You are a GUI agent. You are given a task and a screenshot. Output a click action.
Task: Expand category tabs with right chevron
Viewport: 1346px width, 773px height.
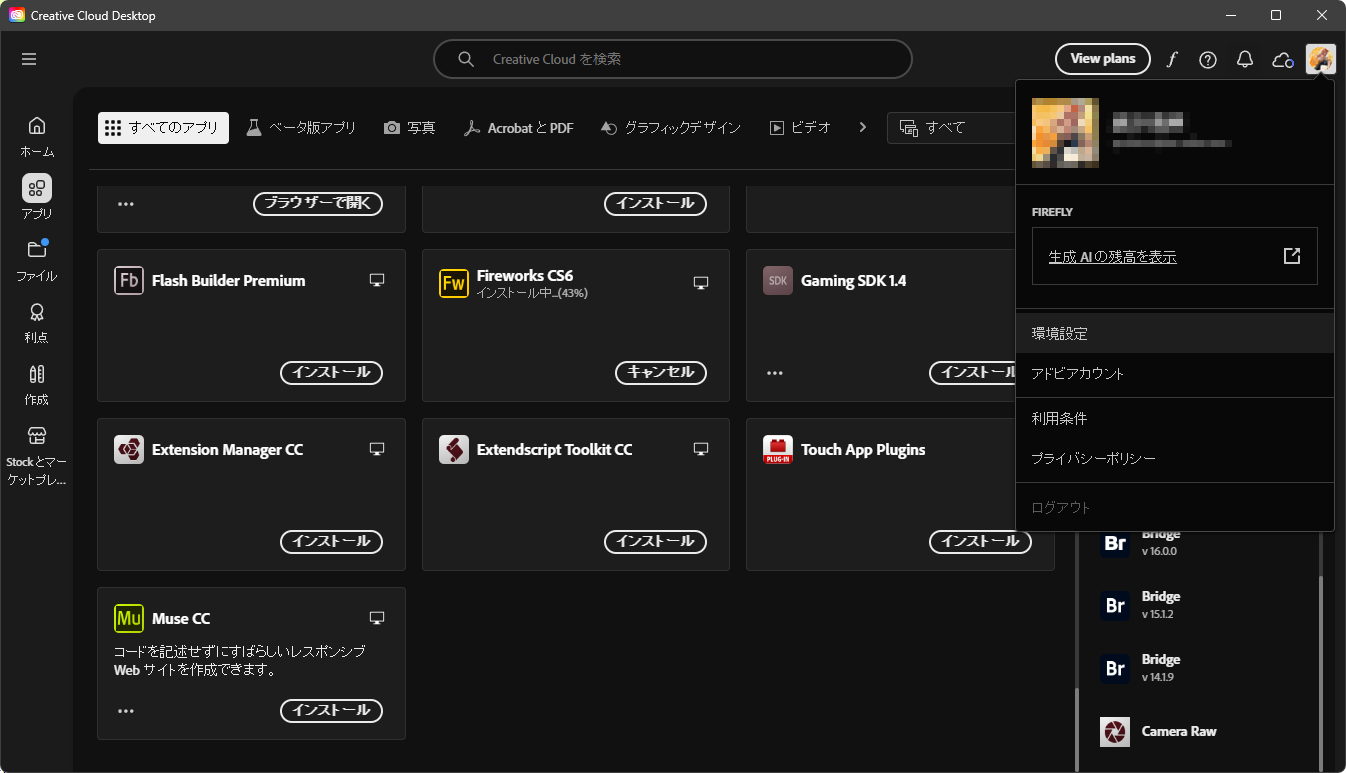tap(863, 127)
